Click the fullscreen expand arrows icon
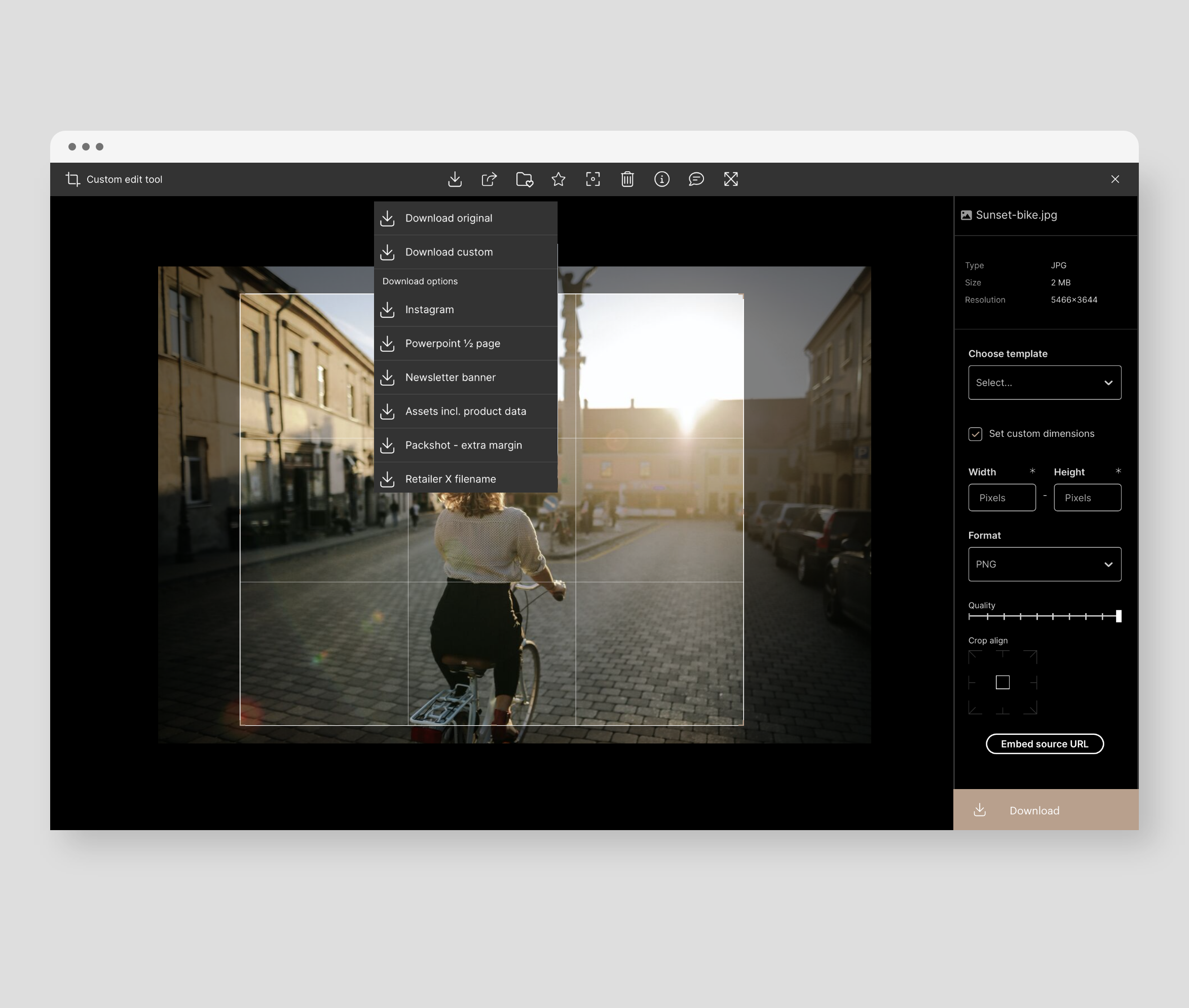This screenshot has width=1189, height=1008. 731,179
